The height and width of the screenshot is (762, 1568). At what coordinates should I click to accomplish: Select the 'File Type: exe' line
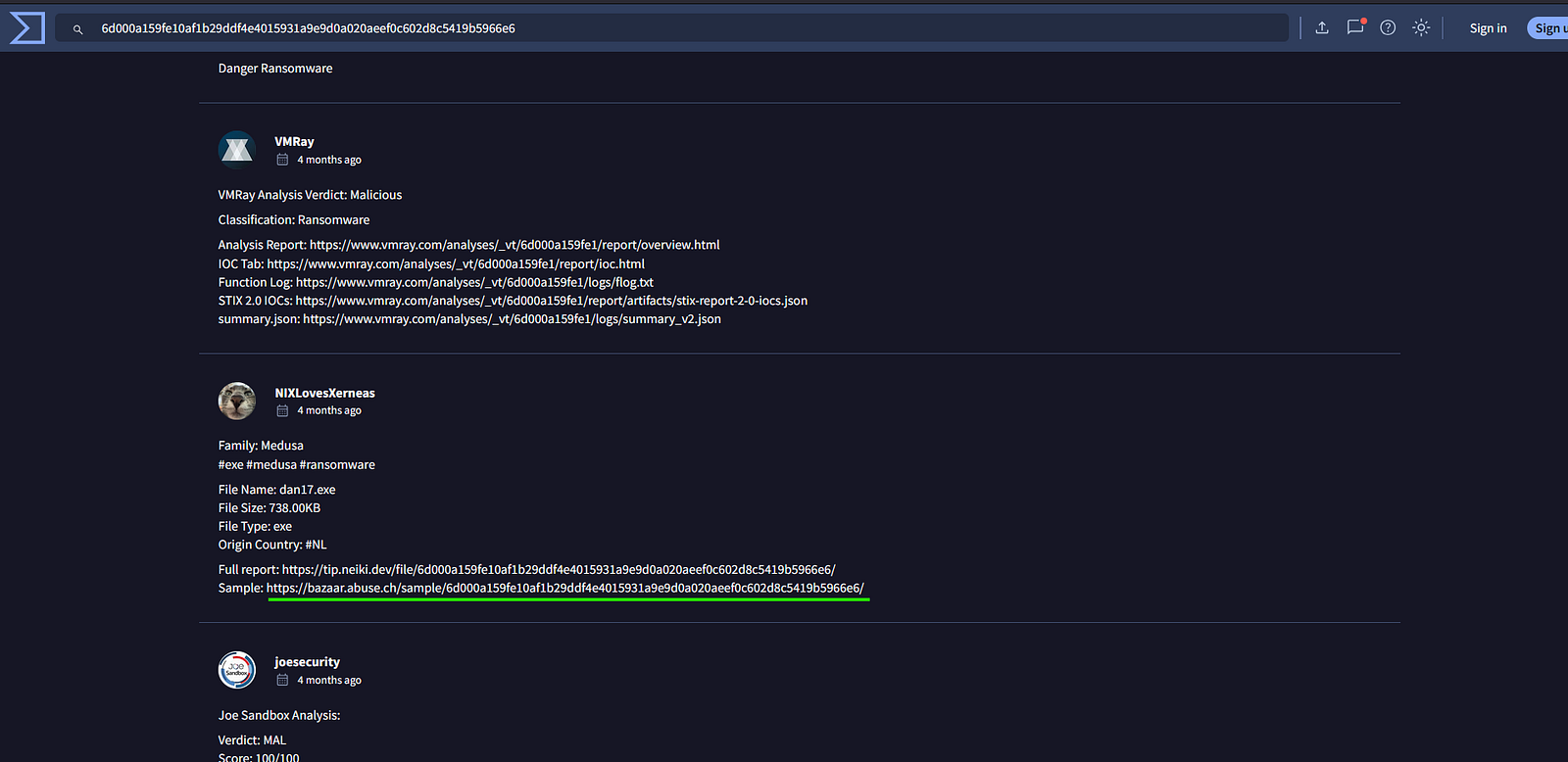(x=255, y=527)
